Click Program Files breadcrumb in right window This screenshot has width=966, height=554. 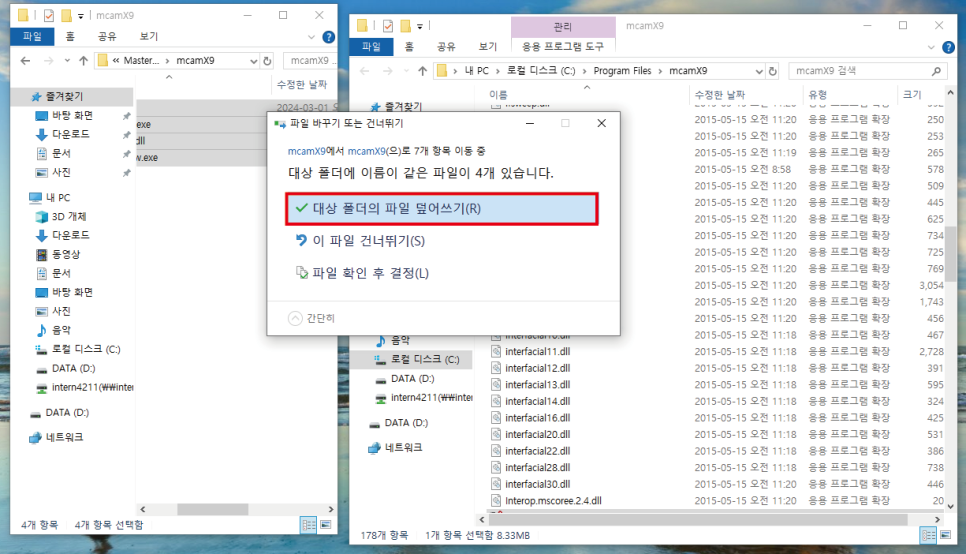pos(622,71)
